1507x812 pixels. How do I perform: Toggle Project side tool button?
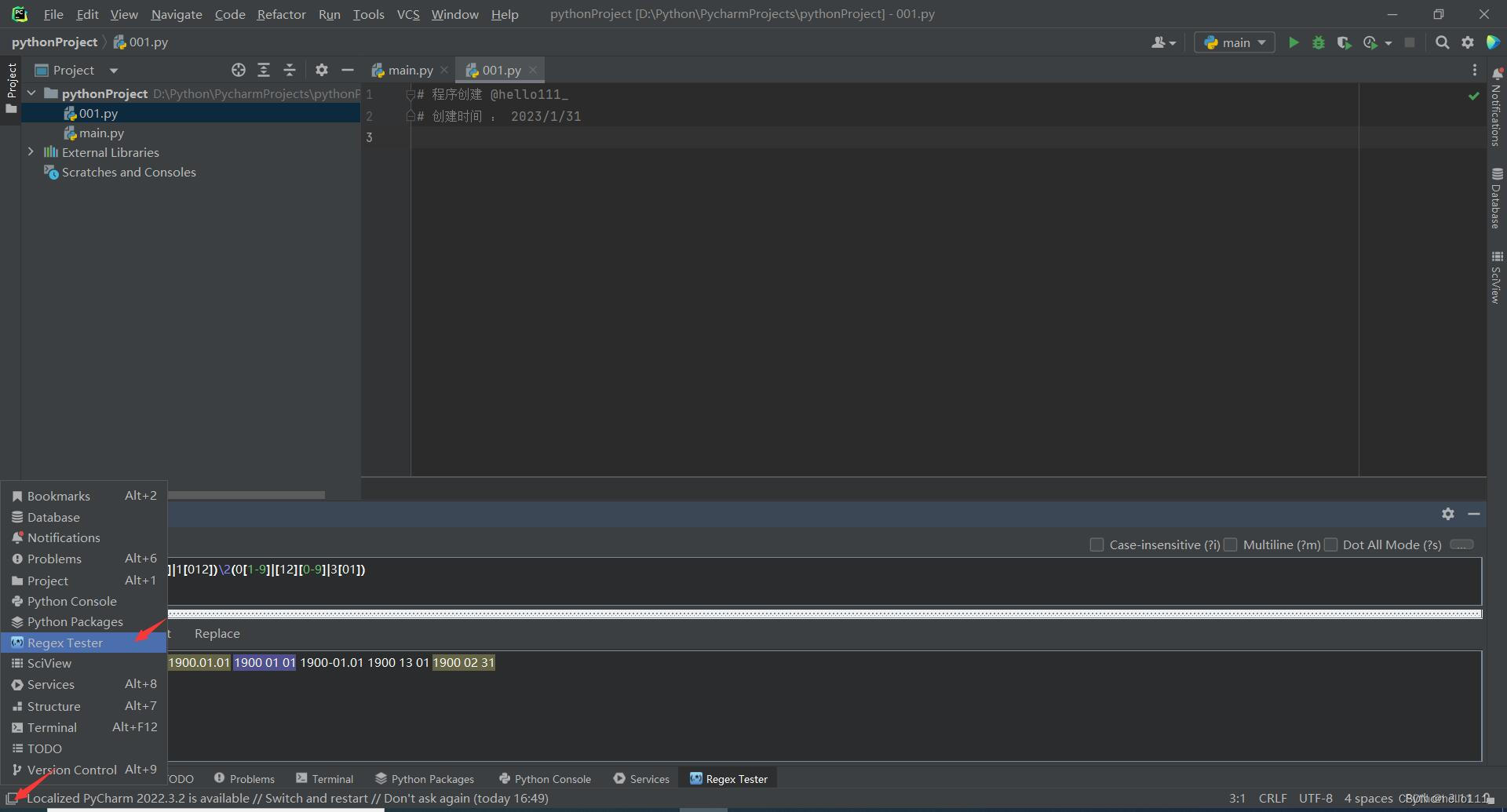(11, 87)
